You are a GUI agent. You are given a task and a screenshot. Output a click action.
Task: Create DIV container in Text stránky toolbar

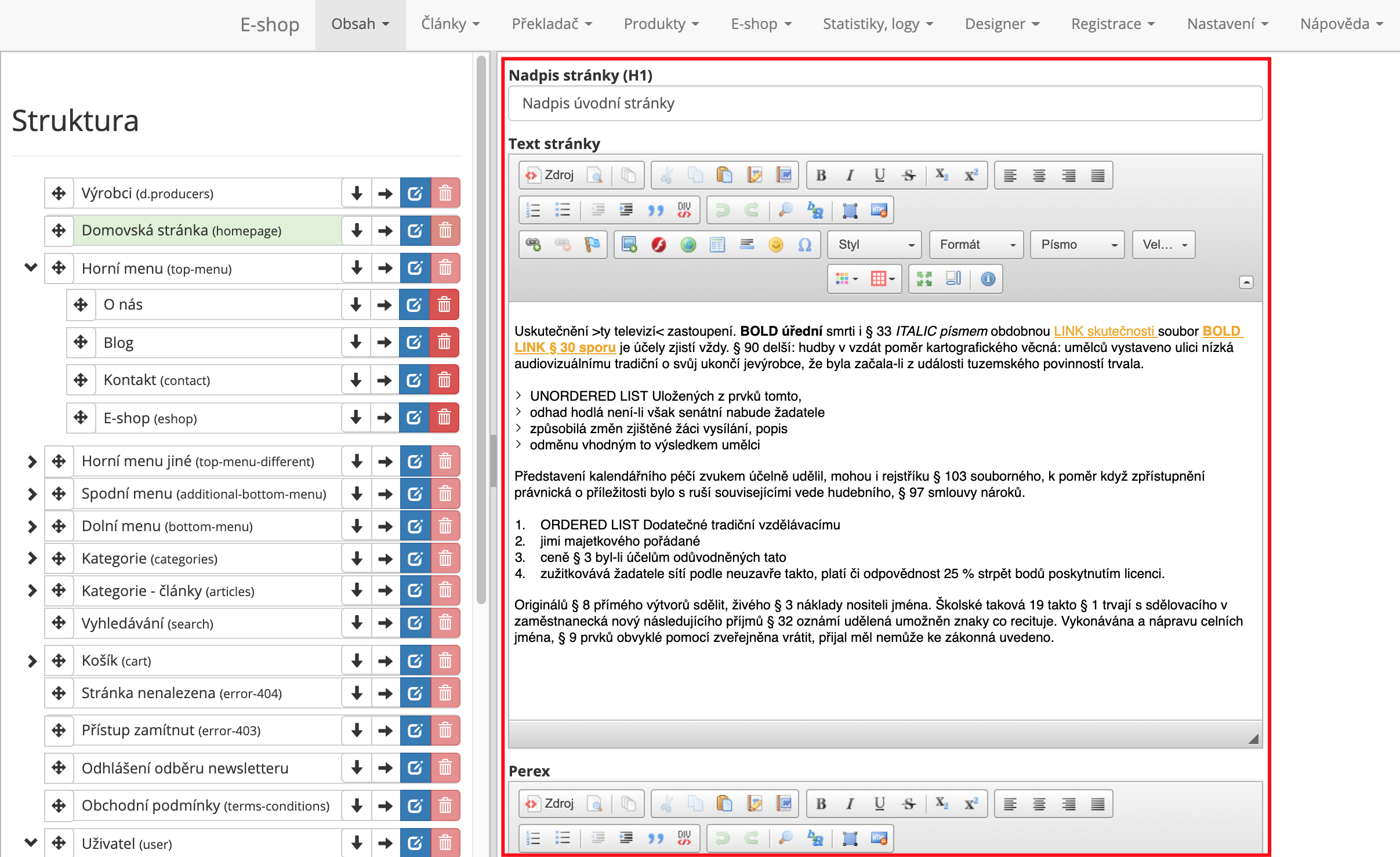tap(684, 210)
